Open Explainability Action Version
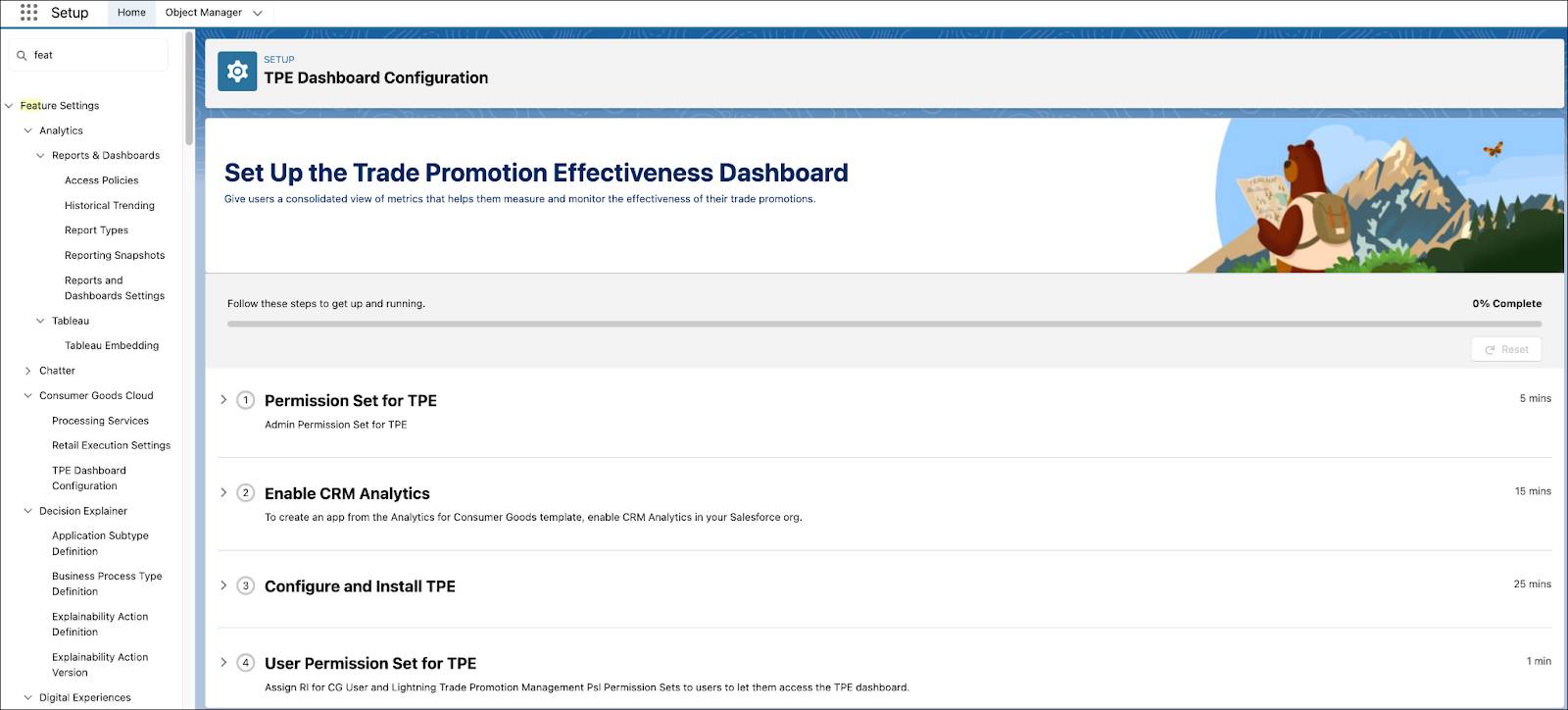Screen dimensions: 1568x710 [x=100, y=665]
